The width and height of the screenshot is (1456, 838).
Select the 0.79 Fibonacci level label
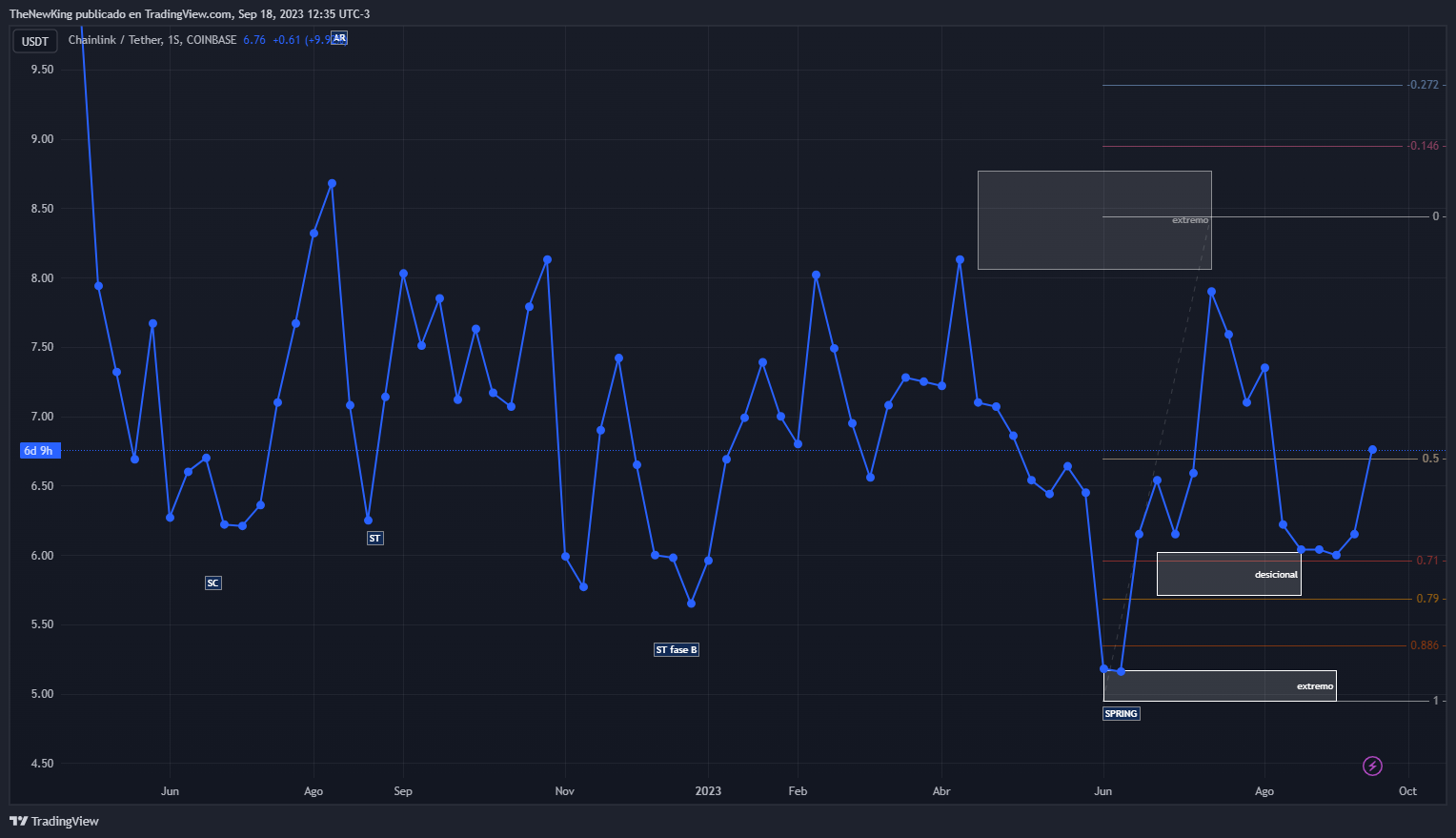pyautogui.click(x=1427, y=599)
